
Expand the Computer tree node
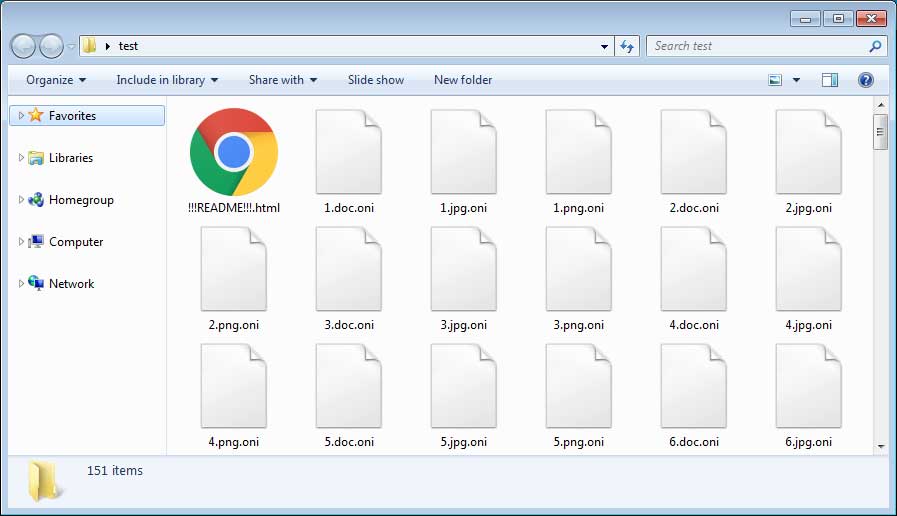tap(21, 241)
